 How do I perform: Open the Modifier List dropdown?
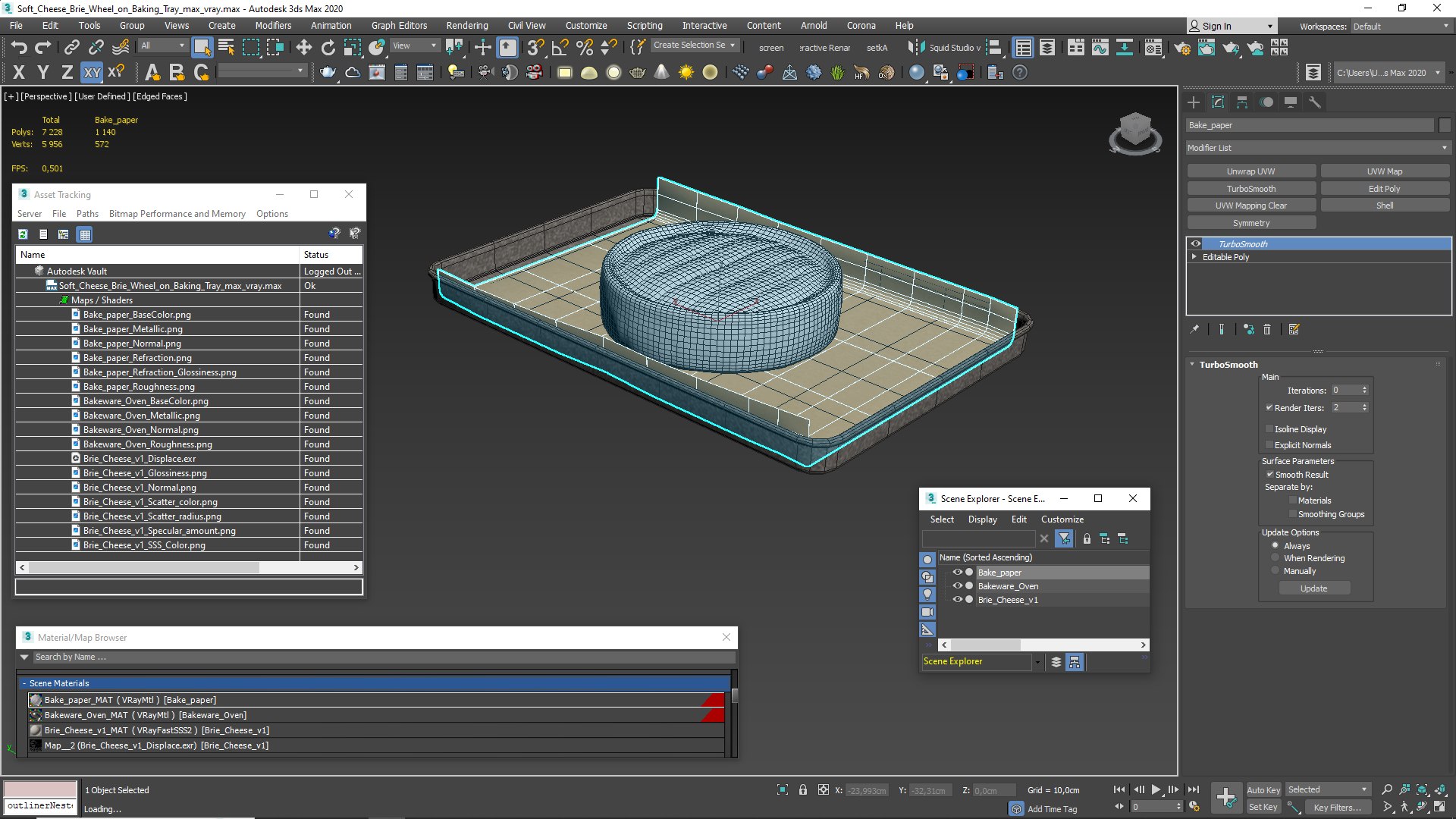coord(1317,148)
